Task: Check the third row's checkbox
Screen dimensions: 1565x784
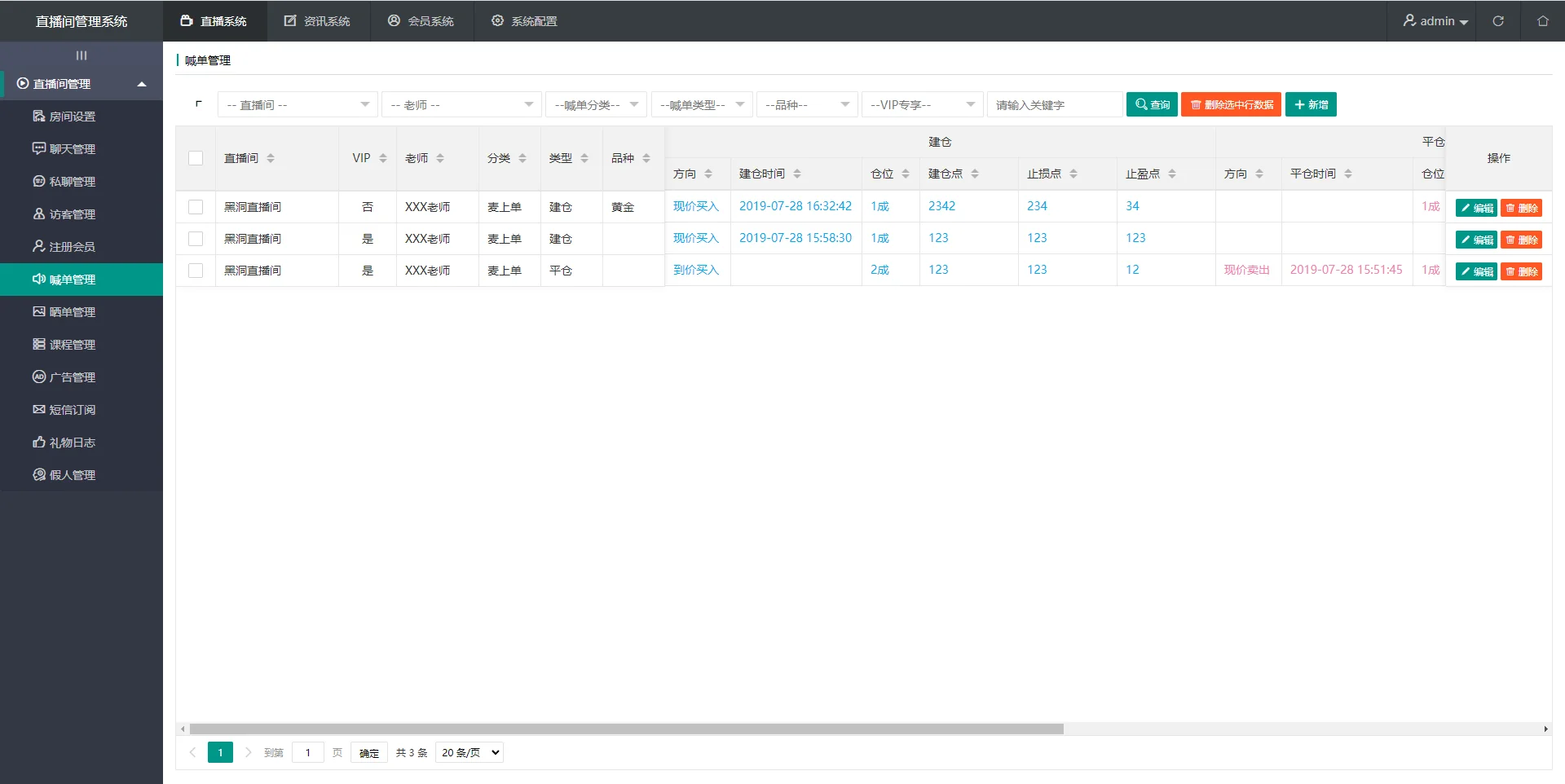Action: coord(196,271)
